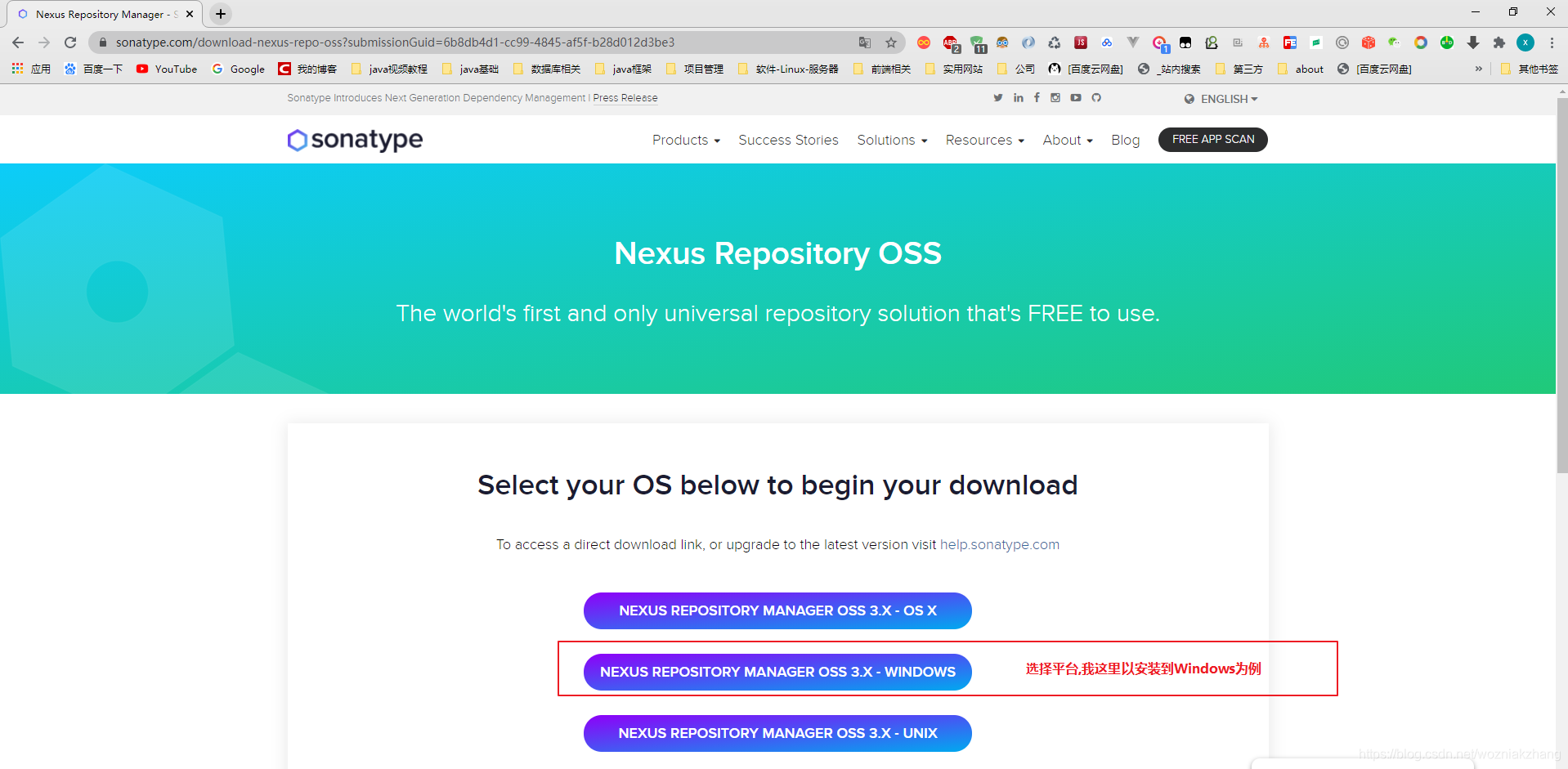Download Nexus Repository OSS 3.X for Unix
Image resolution: width=1568 pixels, height=769 pixels.
tap(777, 733)
